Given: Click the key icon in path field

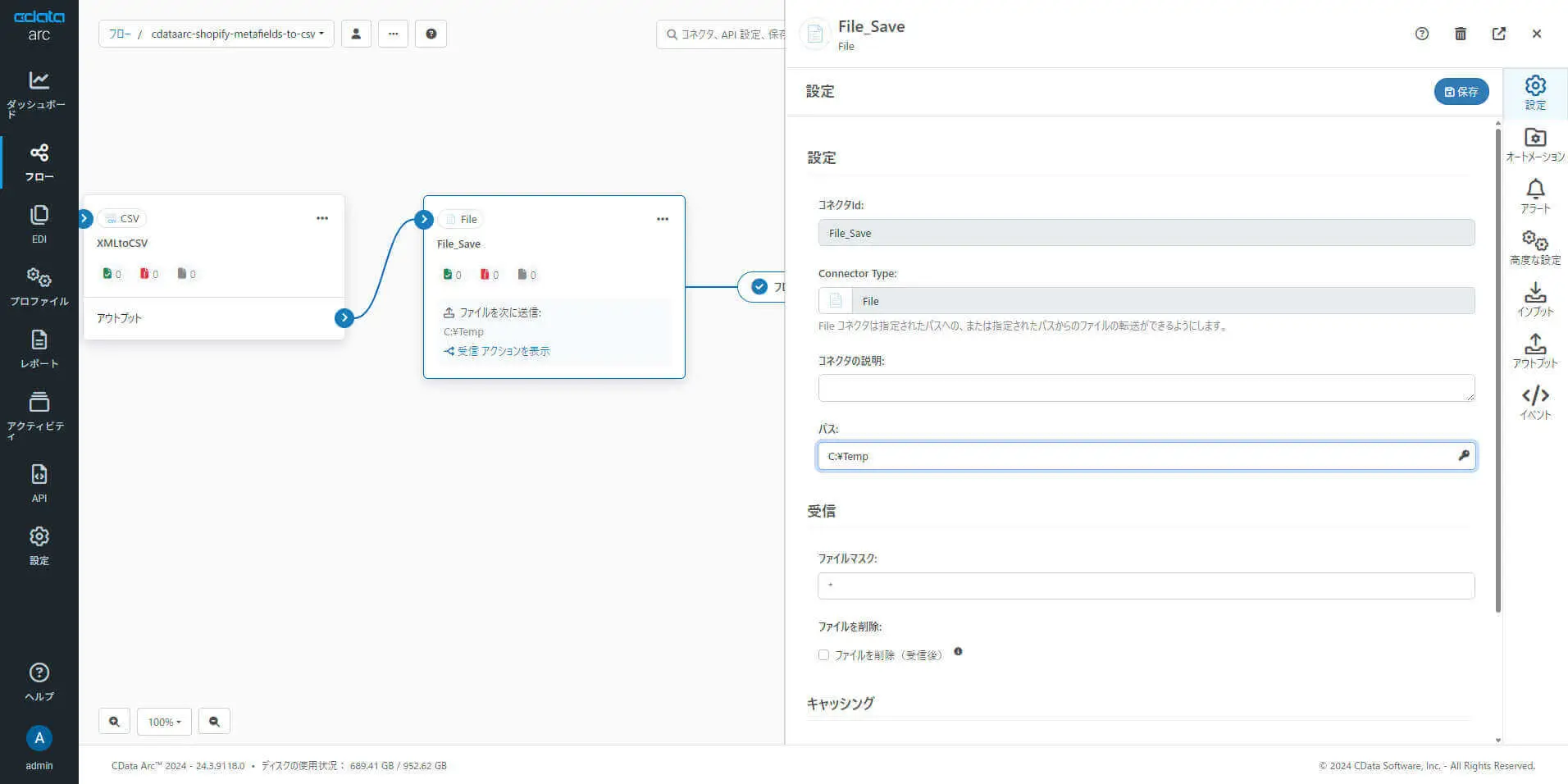Looking at the screenshot, I should click(x=1463, y=455).
